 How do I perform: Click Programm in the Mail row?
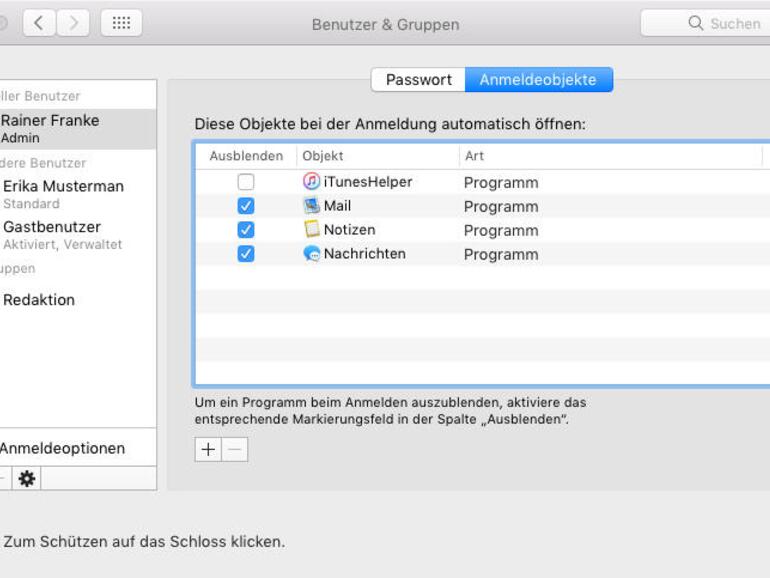[x=501, y=207]
